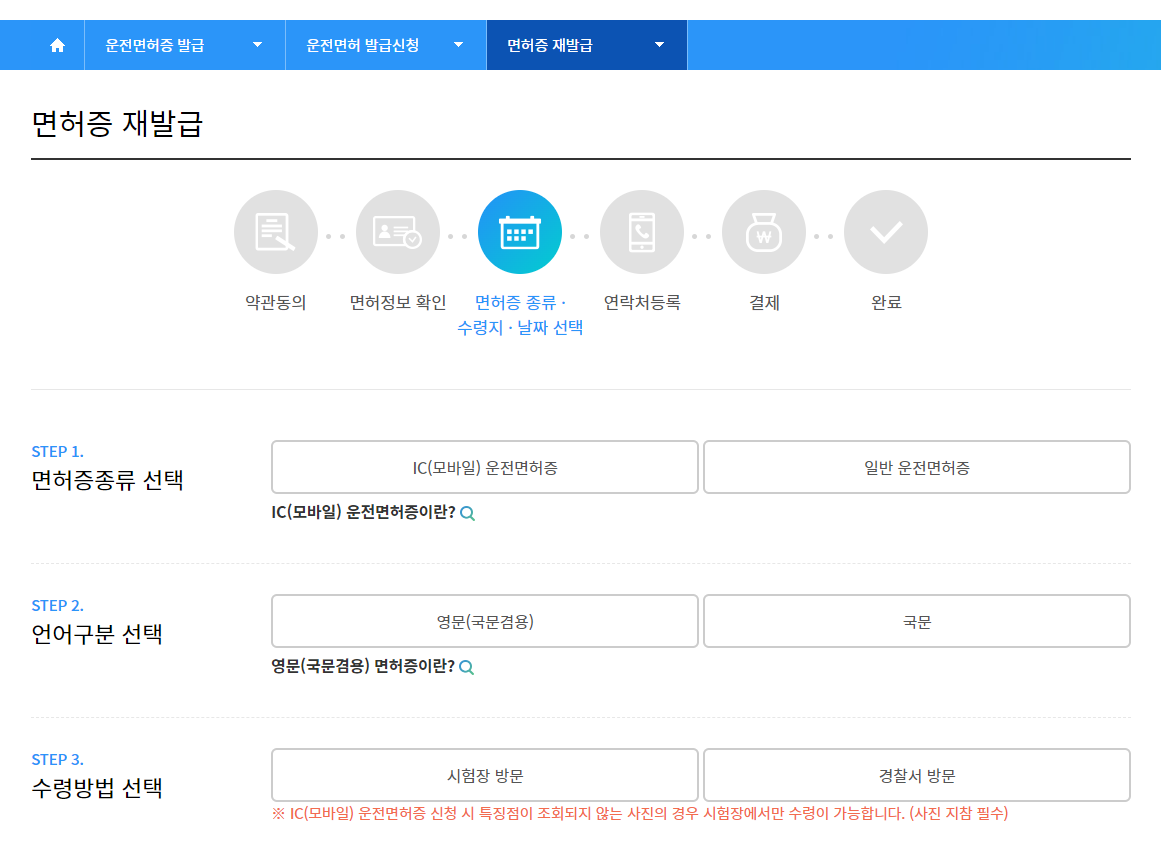Click the 약관동의 document step icon

pos(276,231)
